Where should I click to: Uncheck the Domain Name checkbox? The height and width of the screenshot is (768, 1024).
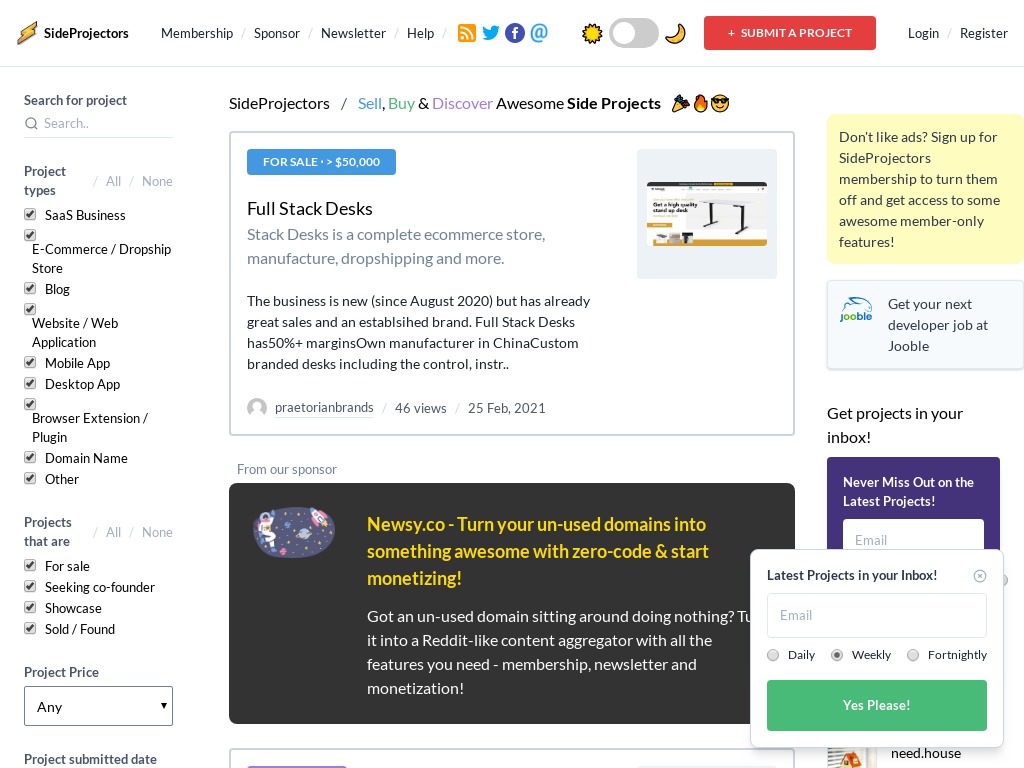(x=30, y=457)
